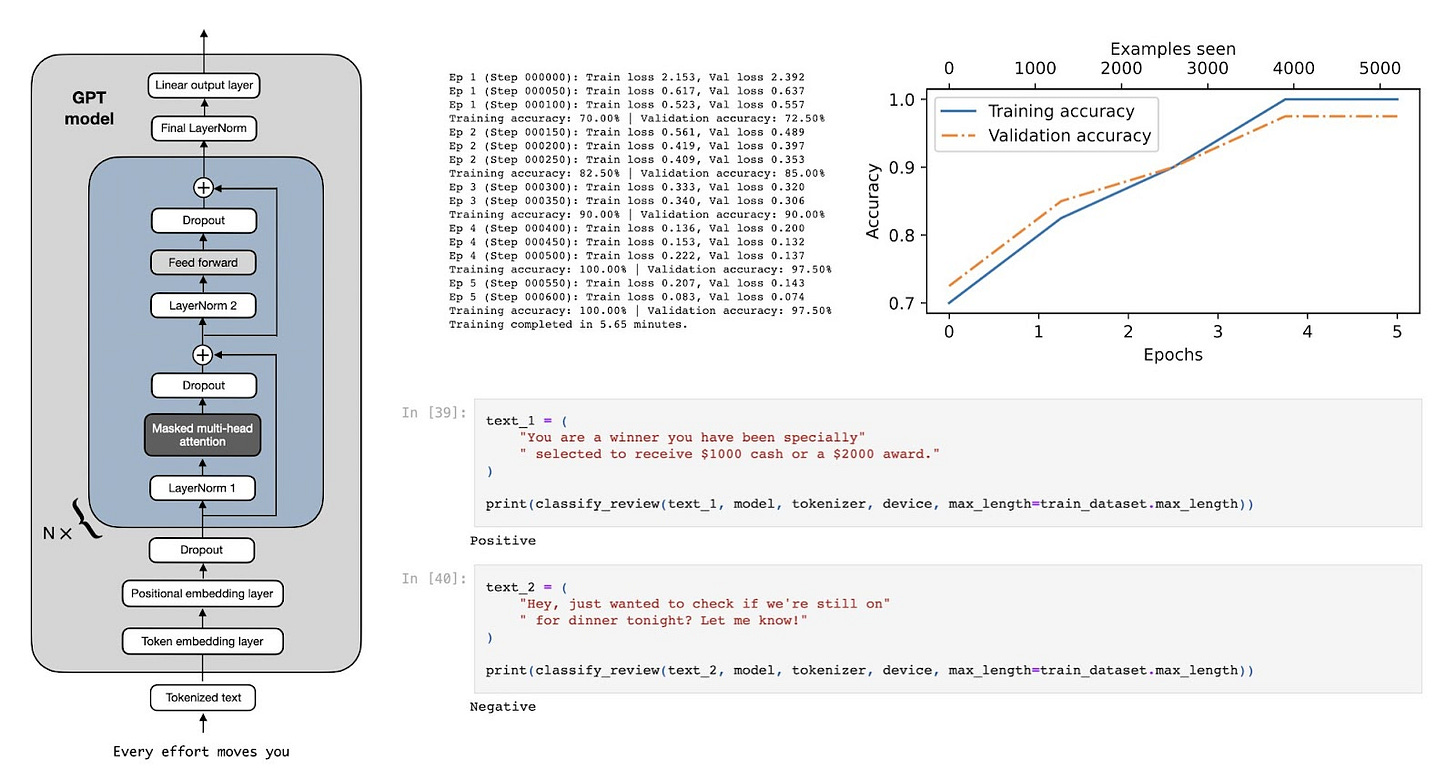The width and height of the screenshot is (1456, 781).
Task: Select the Token embedding layer block
Action: pos(202,641)
